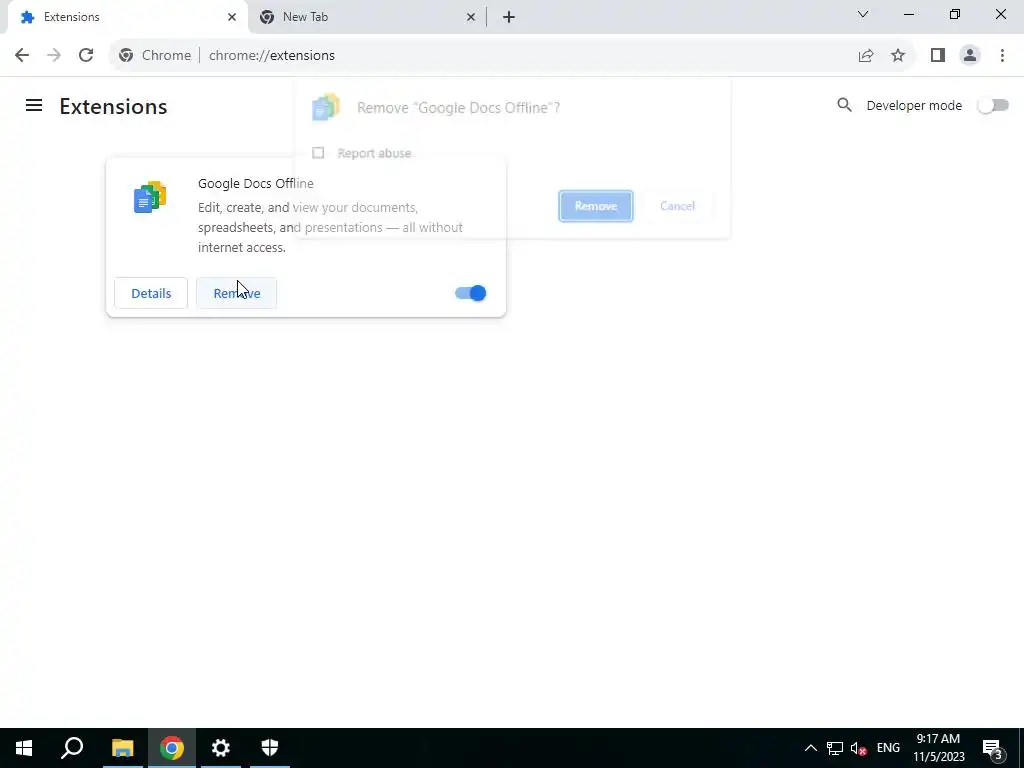Click the Google Docs Offline card icon
The height and width of the screenshot is (768, 1024).
pyautogui.click(x=150, y=197)
